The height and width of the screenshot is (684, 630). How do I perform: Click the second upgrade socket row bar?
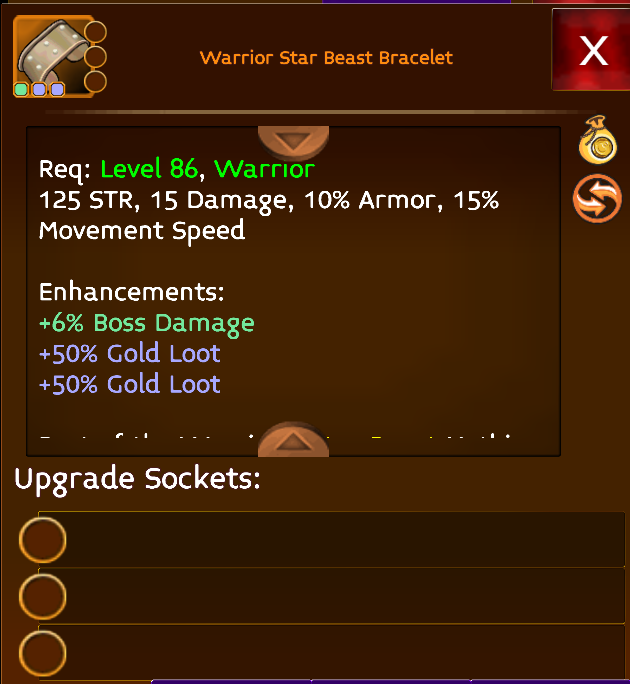click(x=332, y=596)
